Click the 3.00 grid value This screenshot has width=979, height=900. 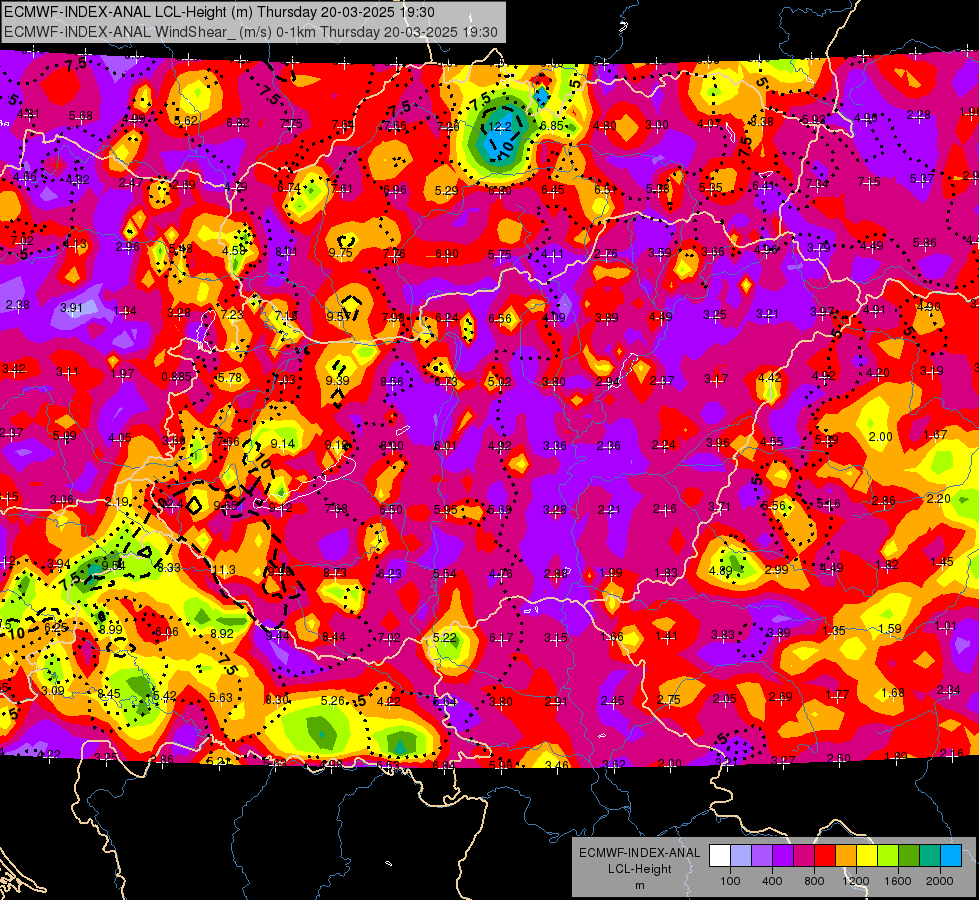(657, 125)
